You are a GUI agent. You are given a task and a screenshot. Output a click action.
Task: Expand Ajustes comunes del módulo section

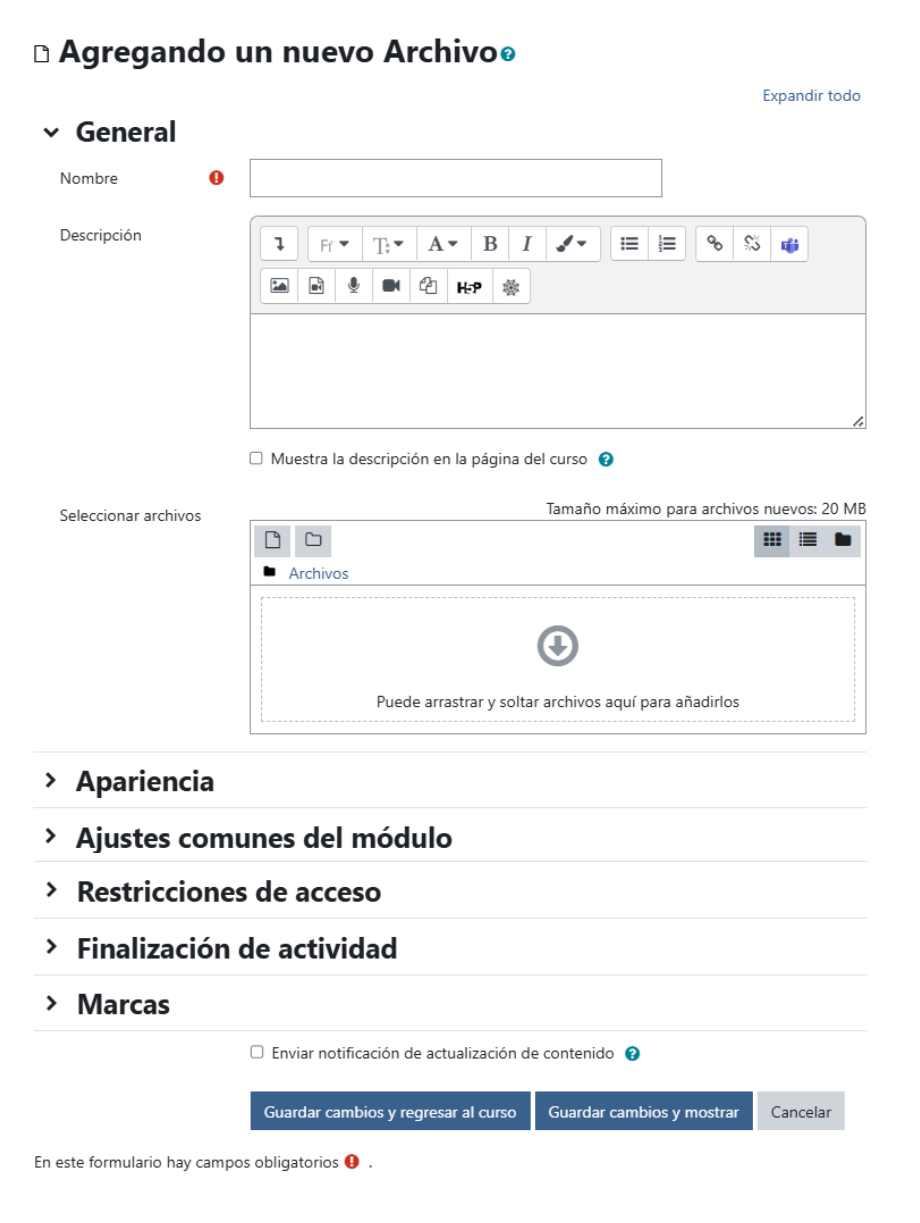click(50, 836)
